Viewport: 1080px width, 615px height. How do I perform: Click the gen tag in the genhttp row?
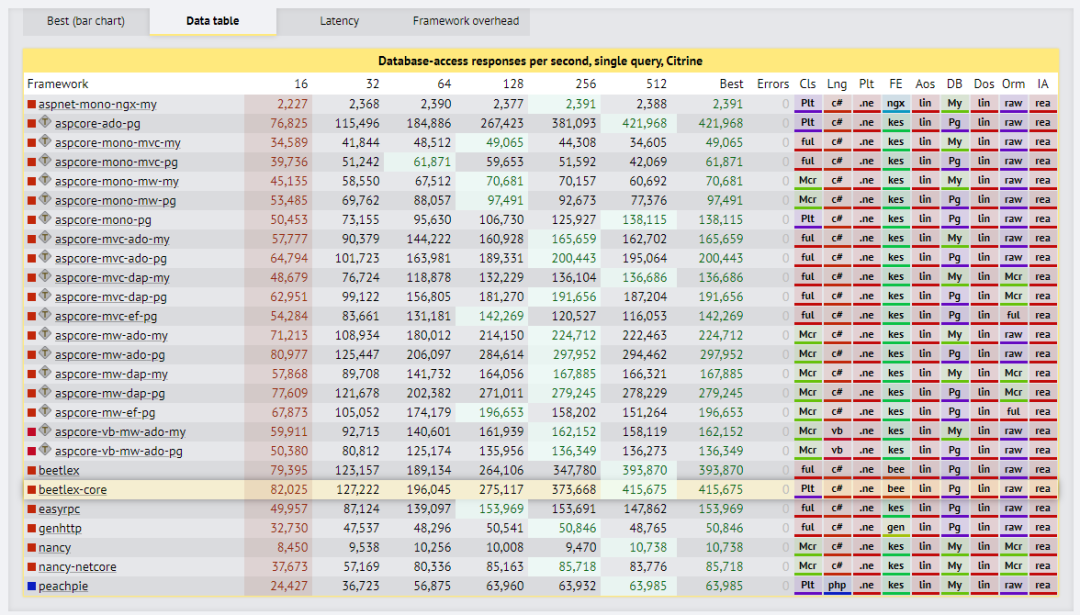coord(895,528)
